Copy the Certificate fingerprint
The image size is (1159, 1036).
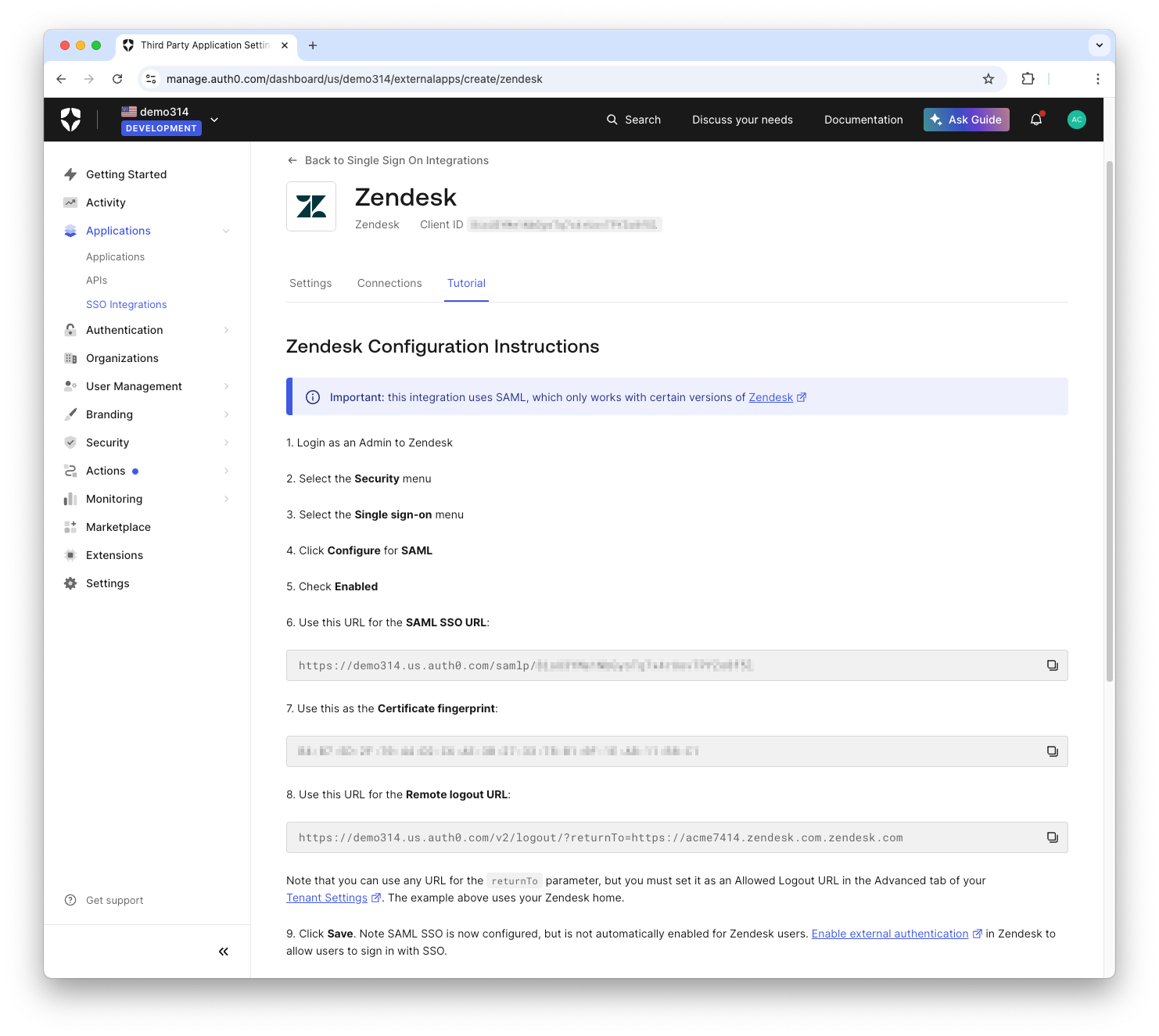1053,751
